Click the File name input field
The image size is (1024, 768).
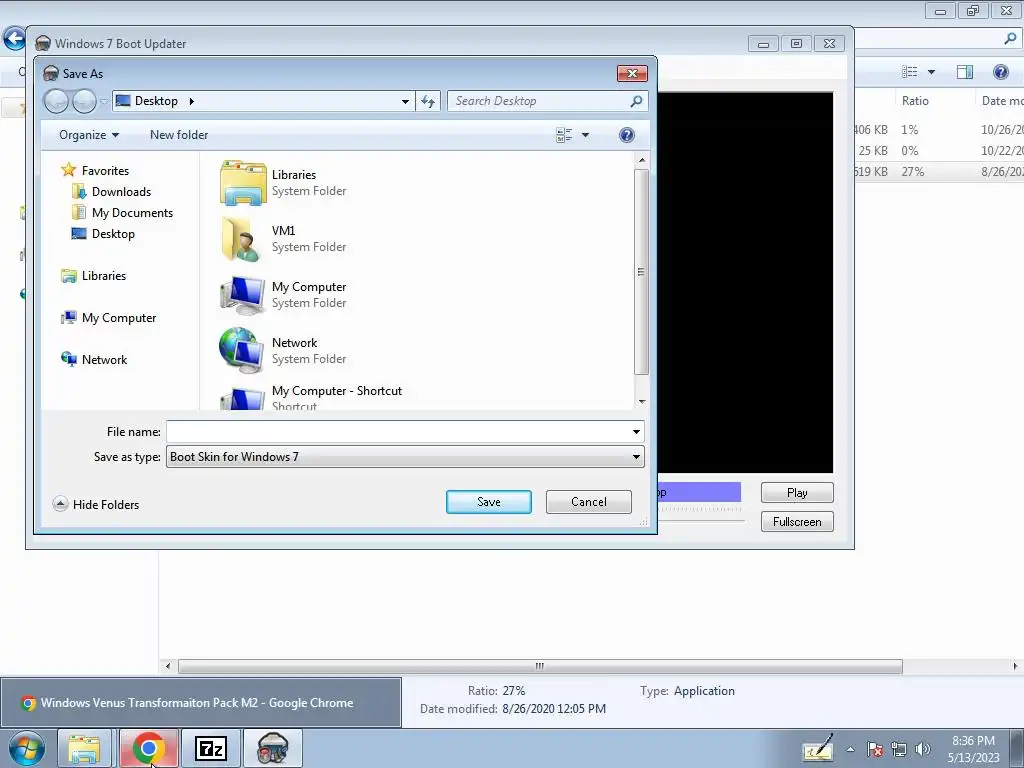click(x=398, y=432)
